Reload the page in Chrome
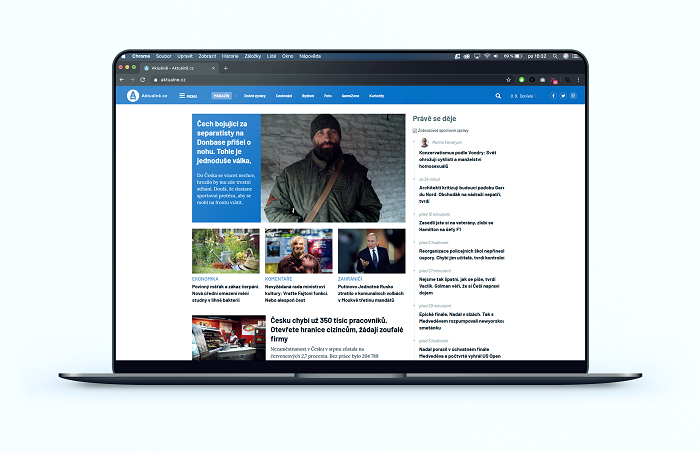This screenshot has height=453, width=700. pyautogui.click(x=143, y=79)
